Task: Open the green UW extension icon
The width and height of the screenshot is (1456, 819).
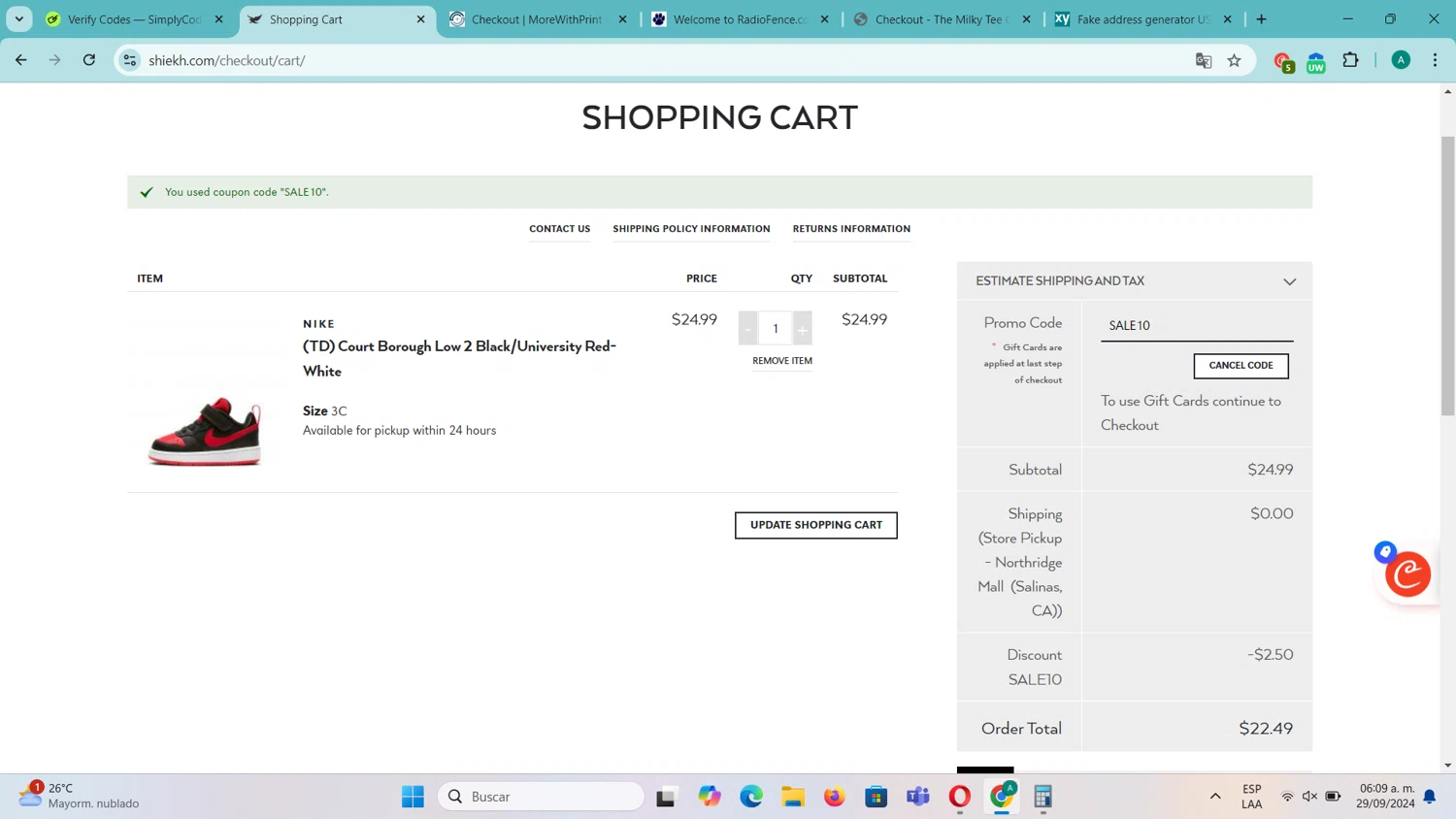Action: point(1316,62)
